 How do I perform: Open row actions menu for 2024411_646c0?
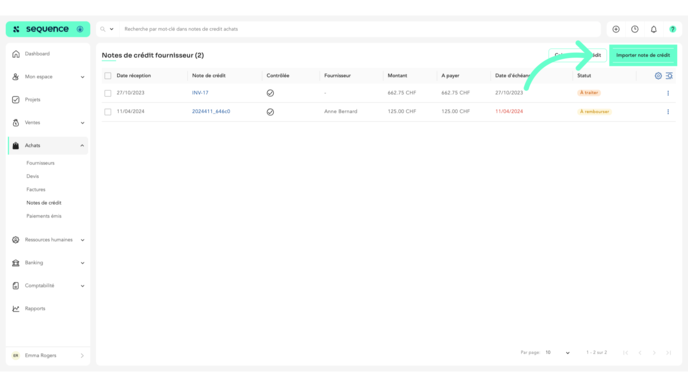pyautogui.click(x=668, y=112)
